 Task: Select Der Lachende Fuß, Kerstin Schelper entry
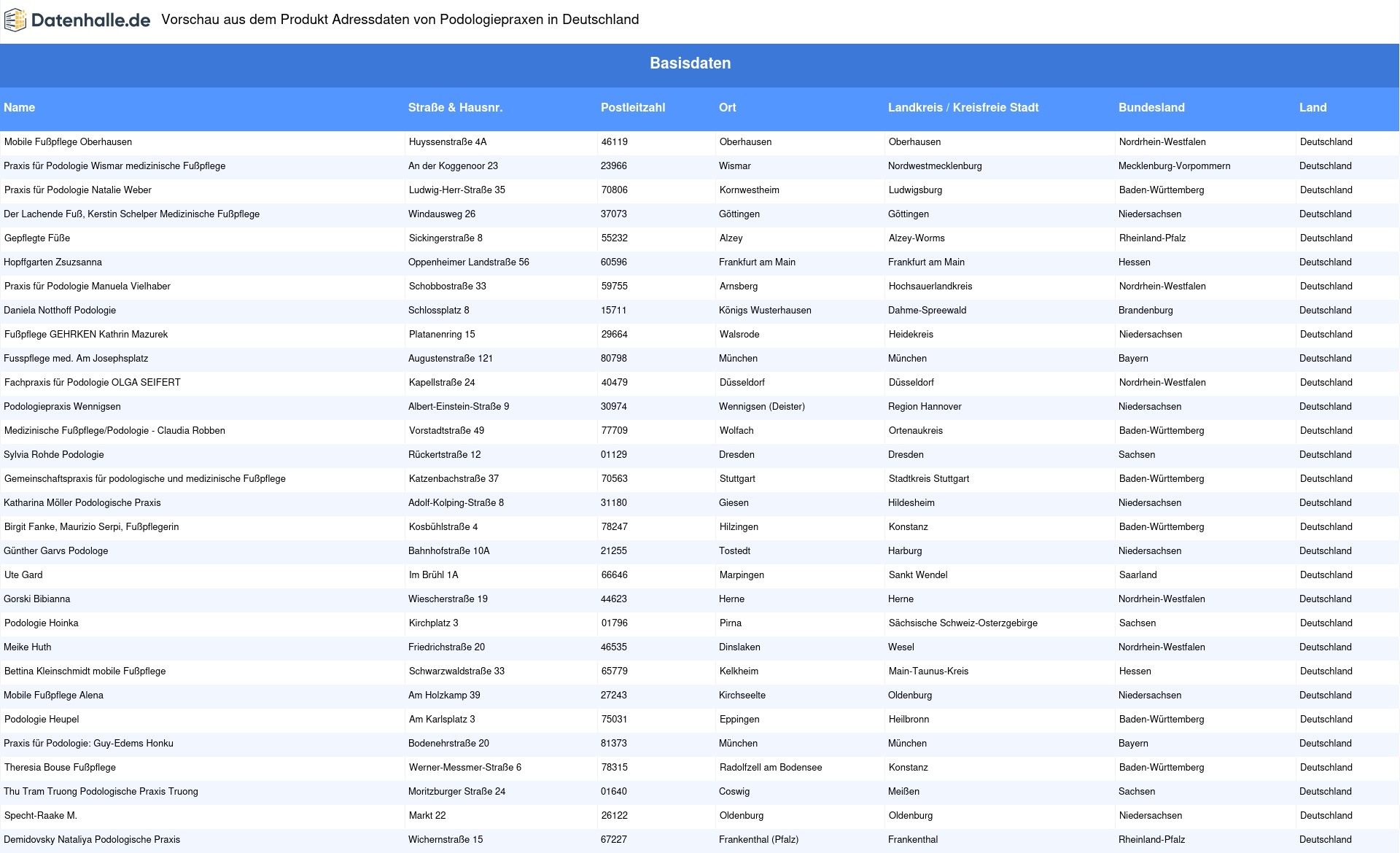(x=132, y=214)
